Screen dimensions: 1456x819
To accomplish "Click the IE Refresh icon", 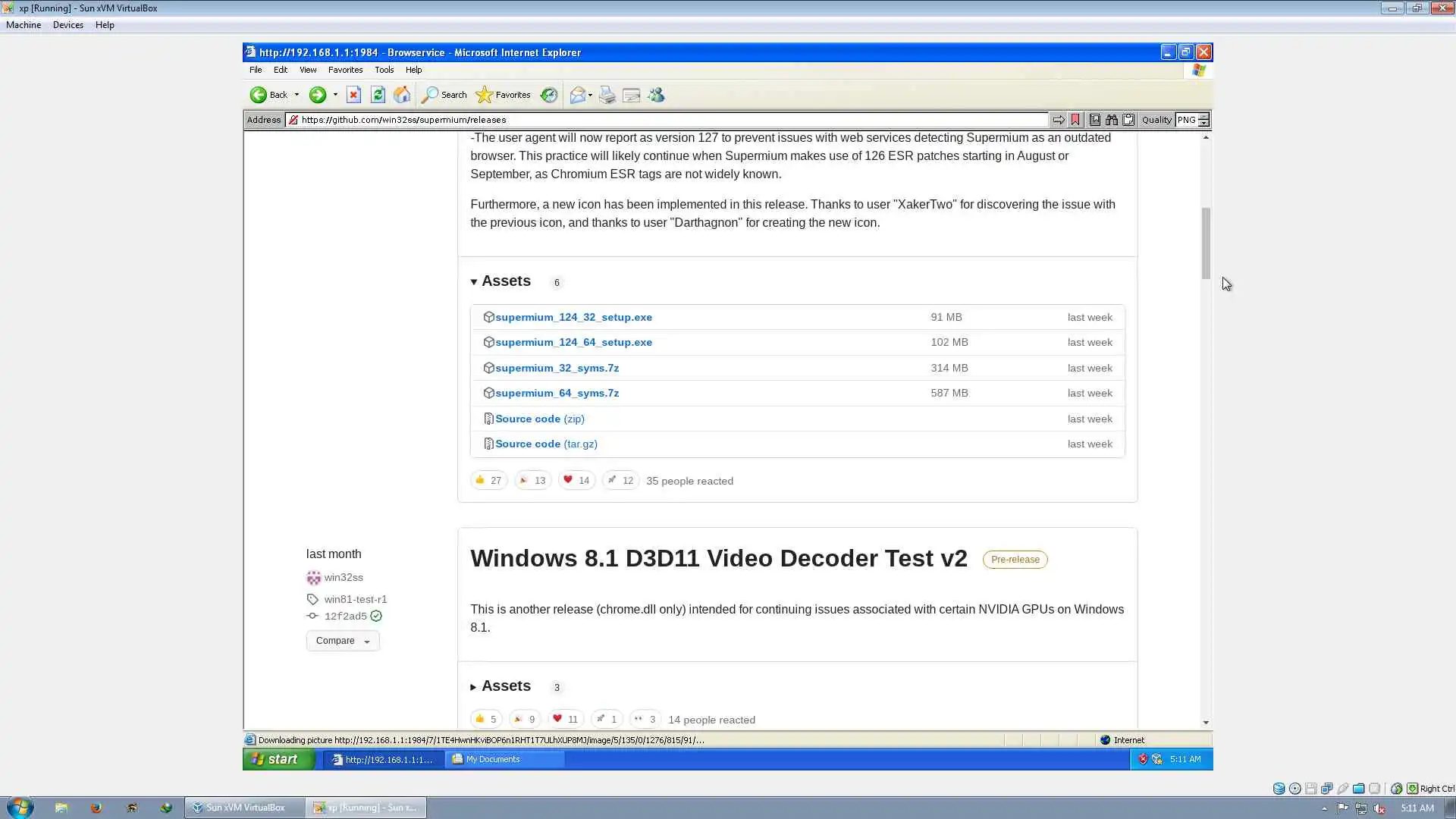I will click(378, 95).
